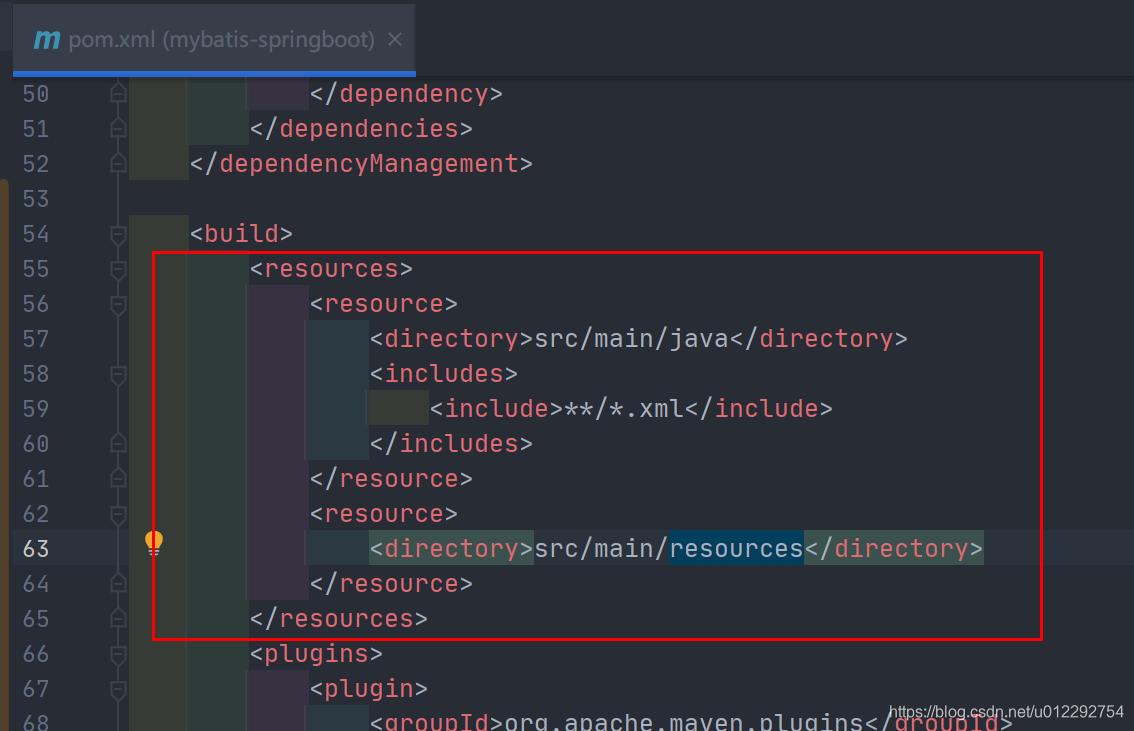This screenshot has width=1134, height=731.
Task: Collapse the includes tag fold on line 58
Action: pyautogui.click(x=118, y=375)
